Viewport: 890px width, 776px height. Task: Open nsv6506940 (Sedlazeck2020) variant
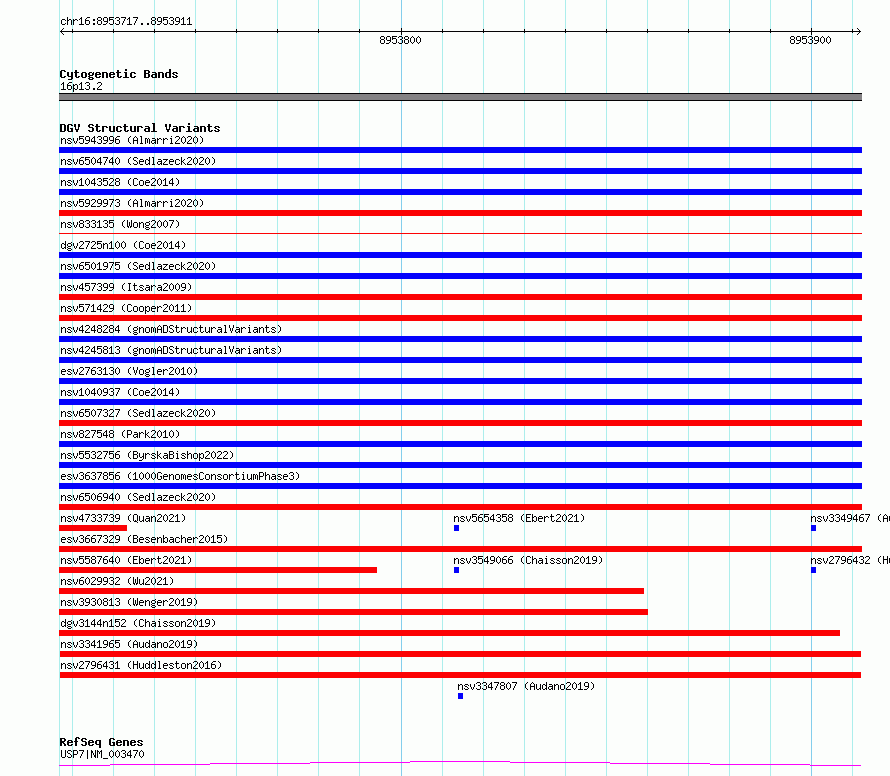tap(138, 497)
